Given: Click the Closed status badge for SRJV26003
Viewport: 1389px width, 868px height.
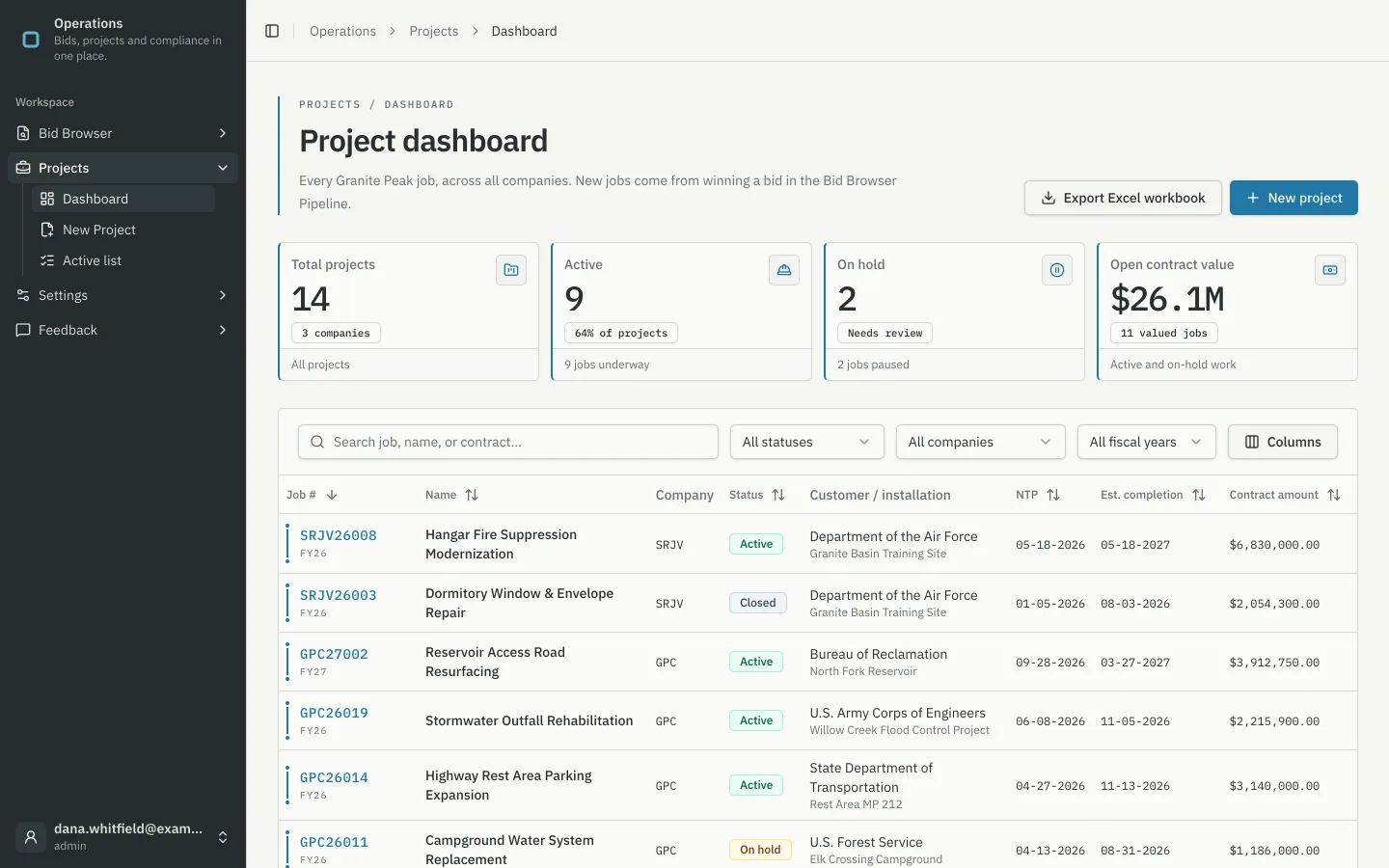Looking at the screenshot, I should pos(758,603).
